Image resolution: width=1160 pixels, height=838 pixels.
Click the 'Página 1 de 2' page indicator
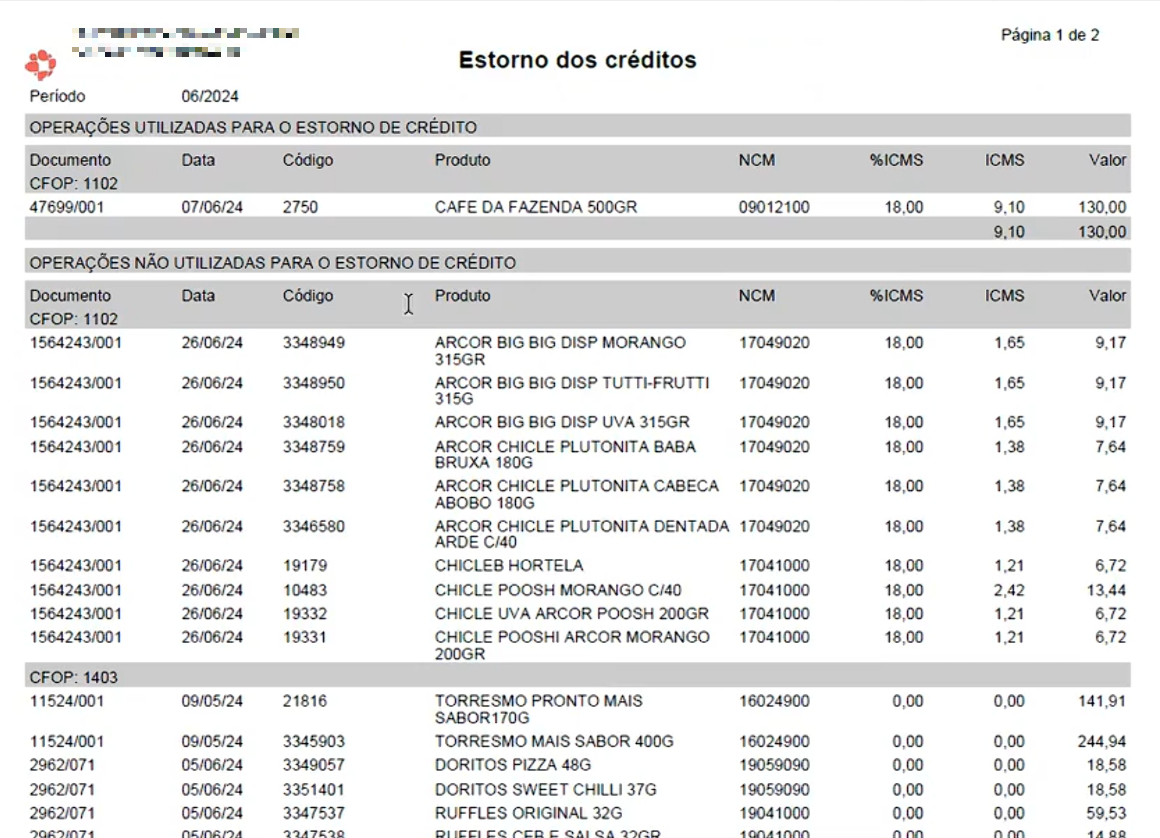[1049, 35]
